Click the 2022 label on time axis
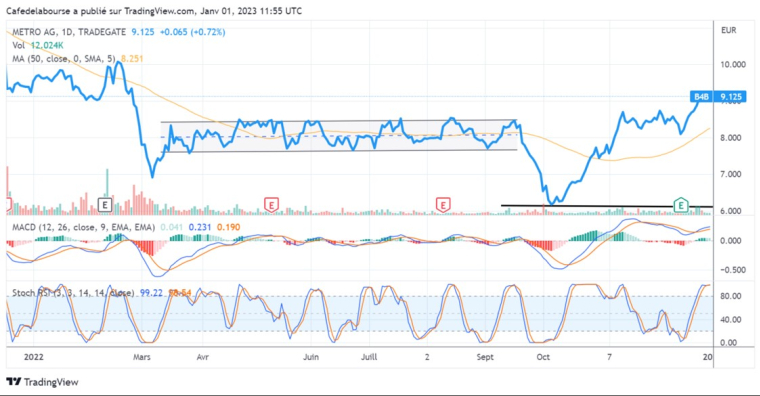Viewport: 760px width, 396px height. [x=33, y=357]
